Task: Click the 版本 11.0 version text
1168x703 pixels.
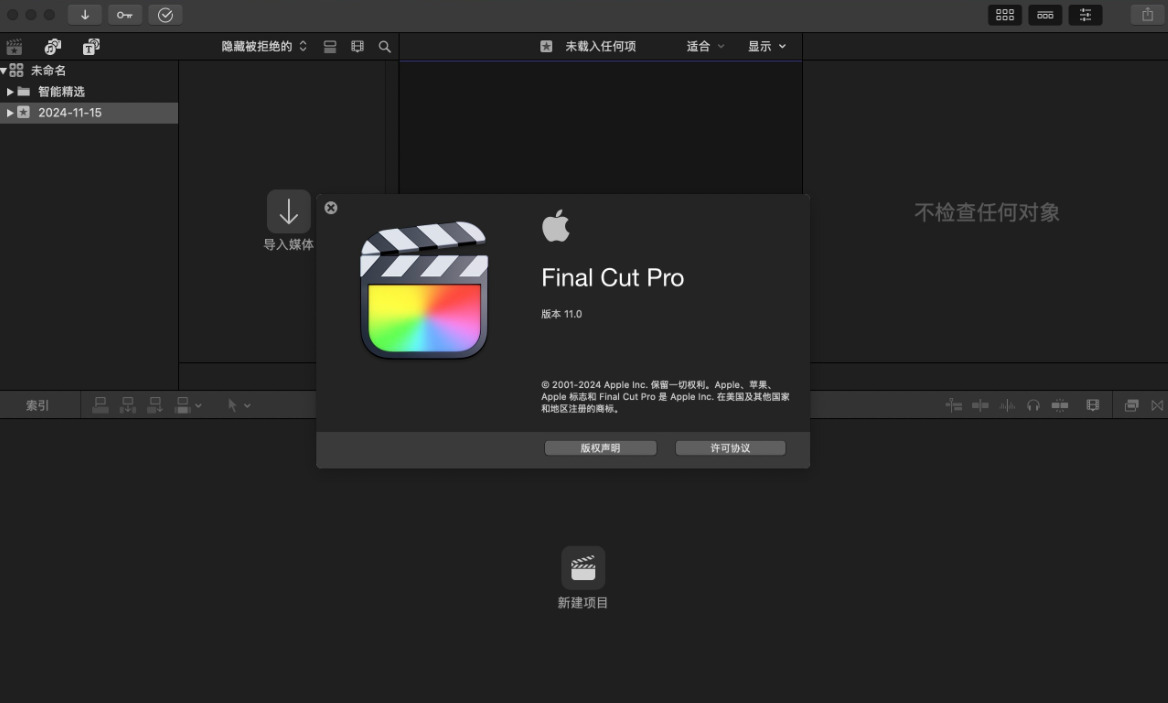Action: [562, 314]
